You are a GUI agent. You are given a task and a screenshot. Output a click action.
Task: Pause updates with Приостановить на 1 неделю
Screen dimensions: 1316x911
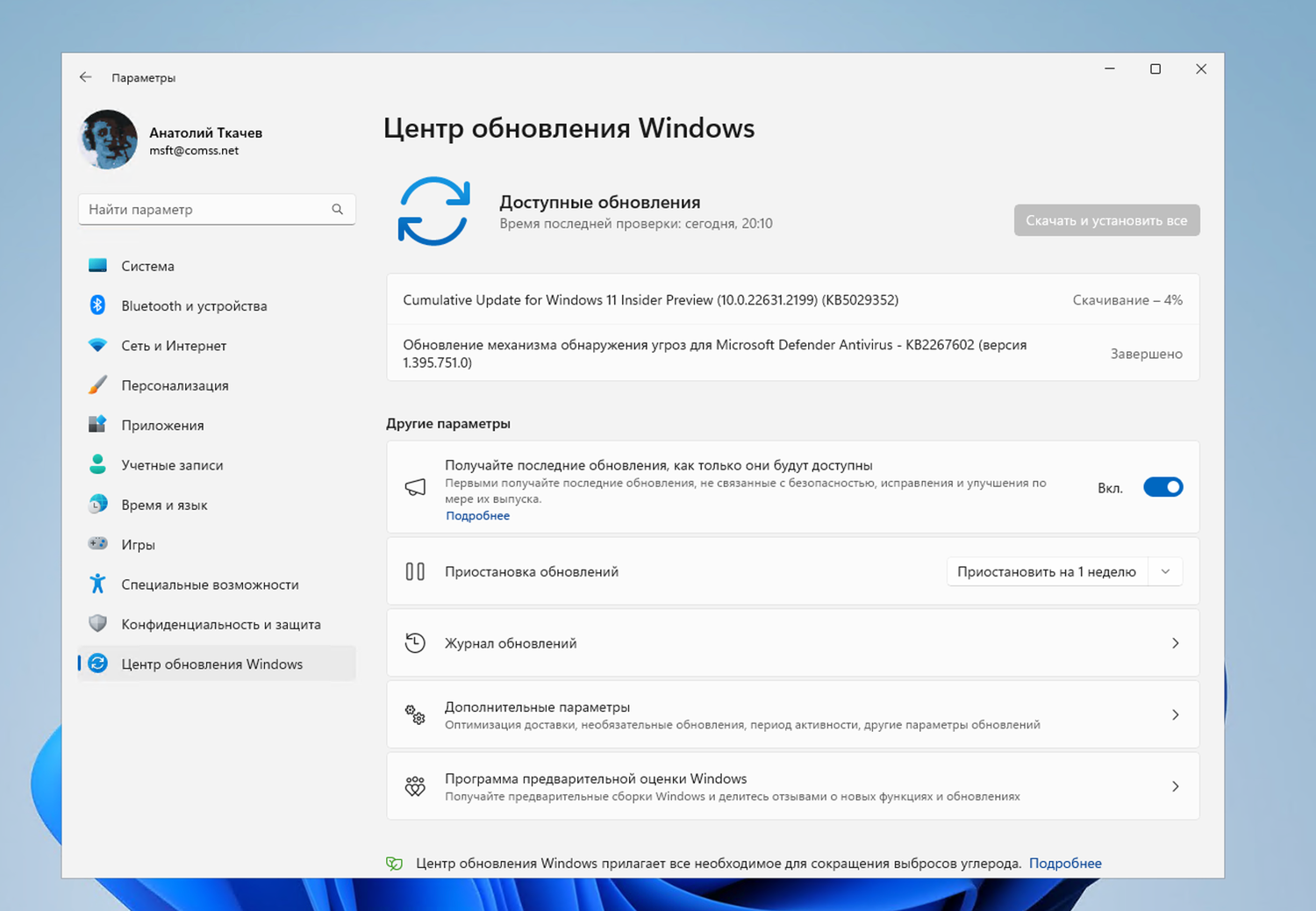(x=1047, y=571)
